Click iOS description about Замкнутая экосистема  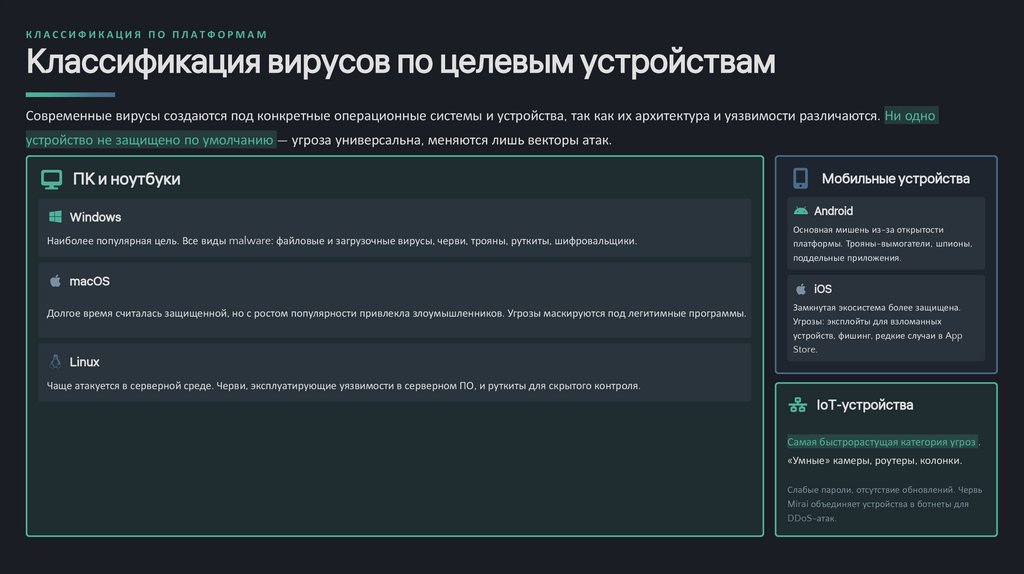(x=878, y=328)
